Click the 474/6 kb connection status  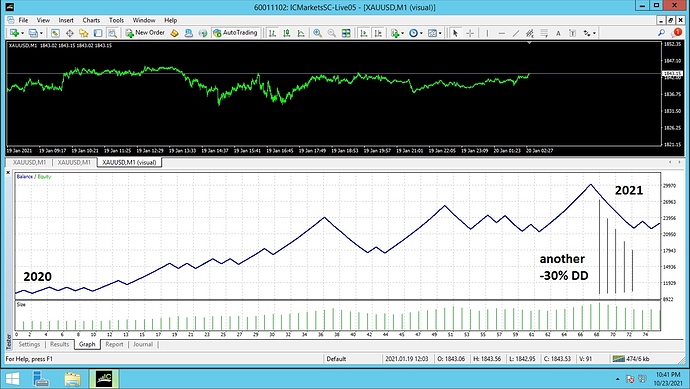[631, 359]
